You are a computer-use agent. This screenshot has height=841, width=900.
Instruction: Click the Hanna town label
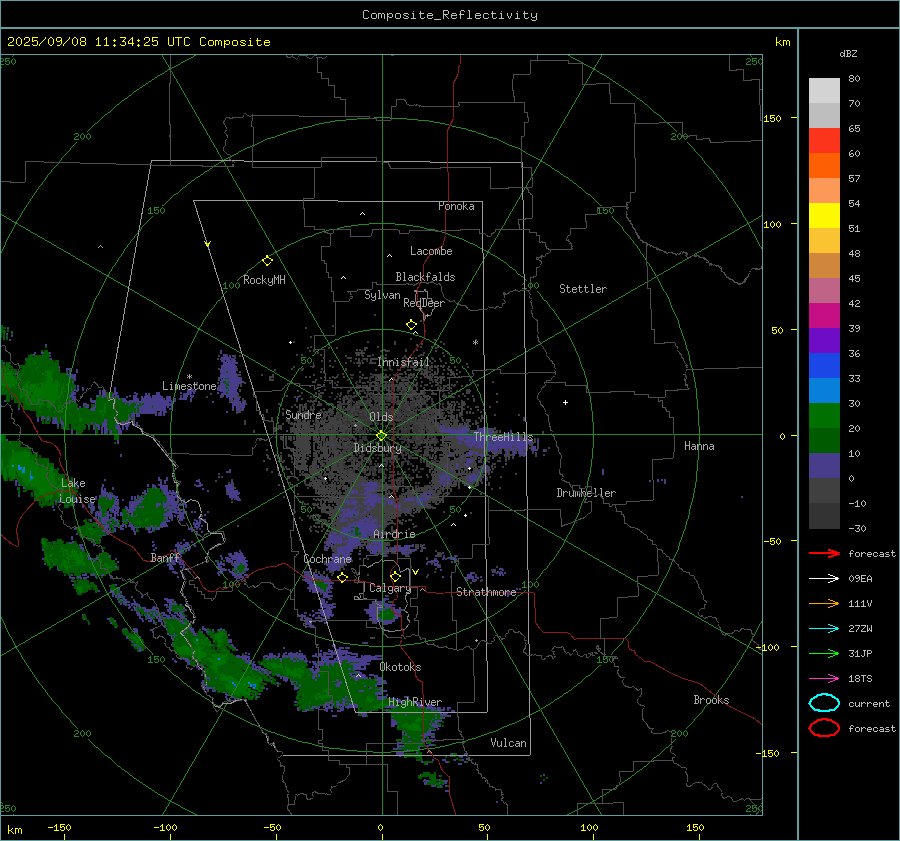click(699, 446)
